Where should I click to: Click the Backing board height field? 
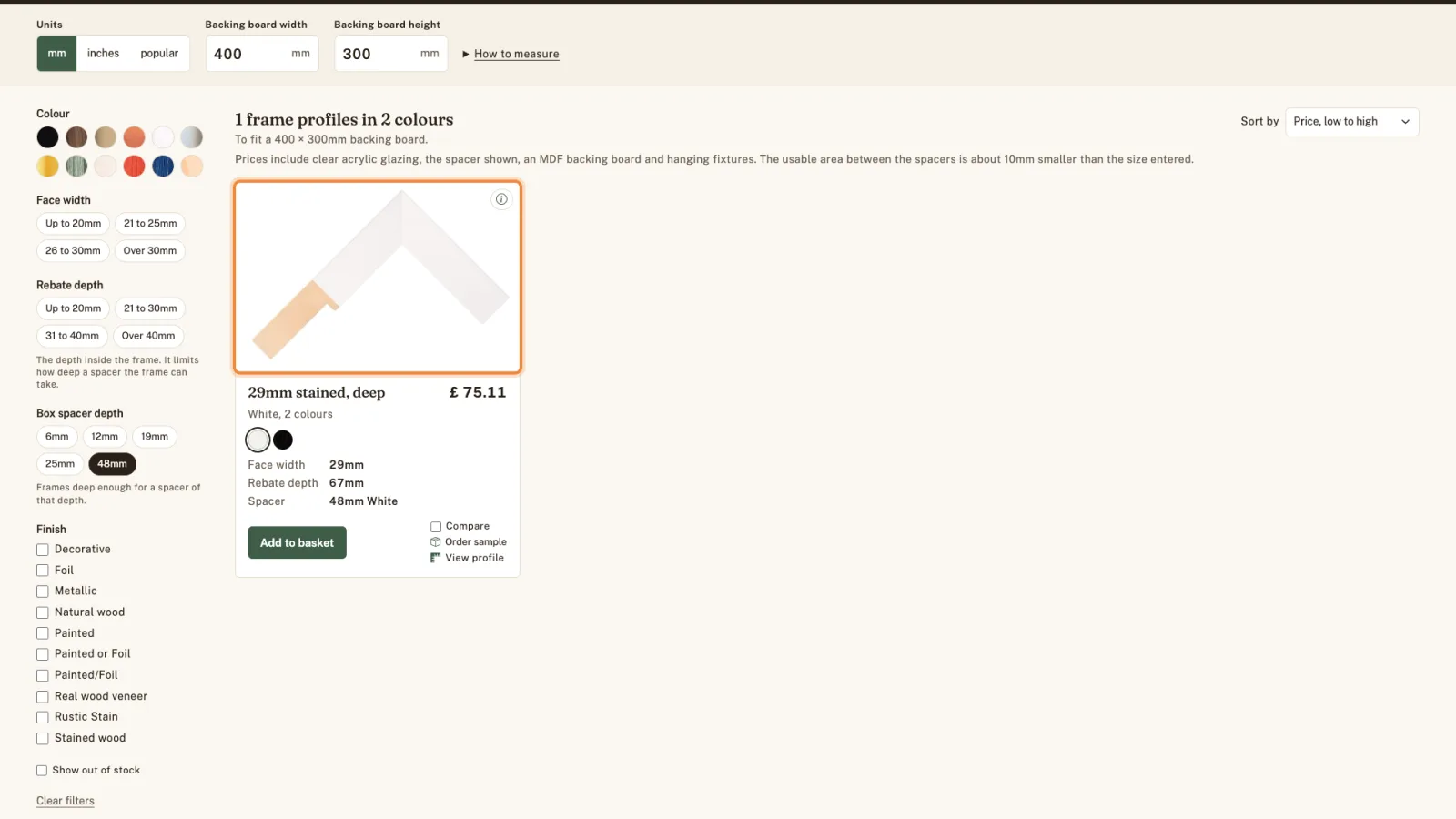(391, 55)
